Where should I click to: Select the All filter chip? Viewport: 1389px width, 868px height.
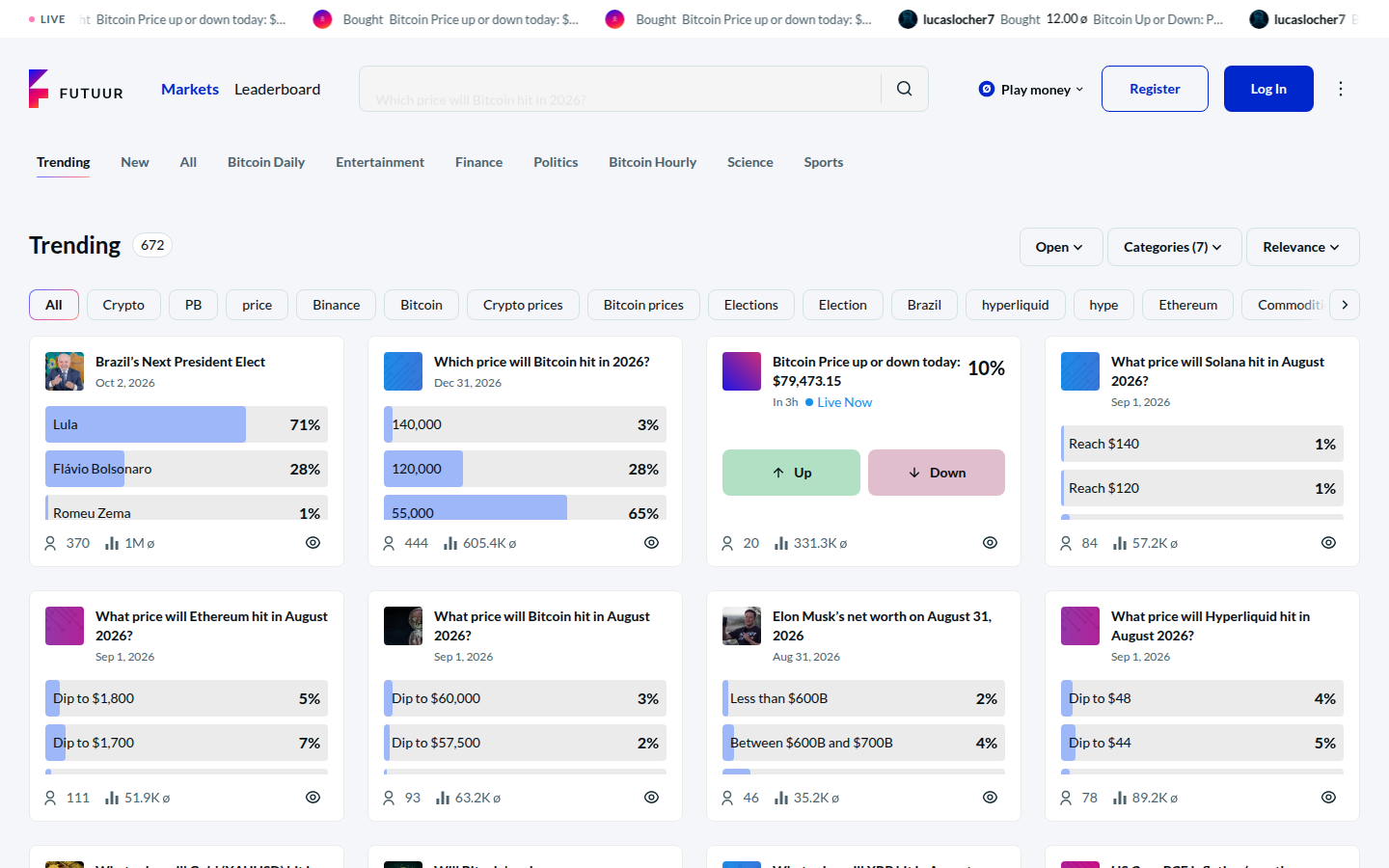54,305
